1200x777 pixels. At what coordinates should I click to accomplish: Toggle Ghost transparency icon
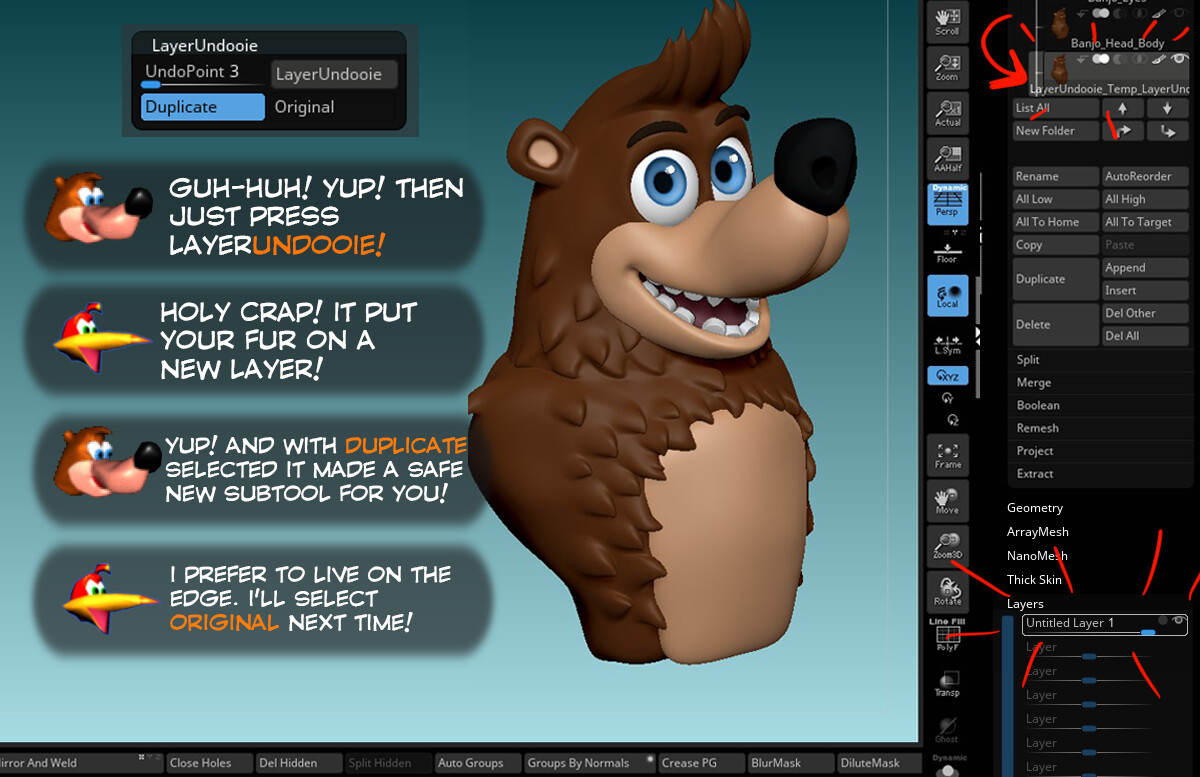pos(947,728)
